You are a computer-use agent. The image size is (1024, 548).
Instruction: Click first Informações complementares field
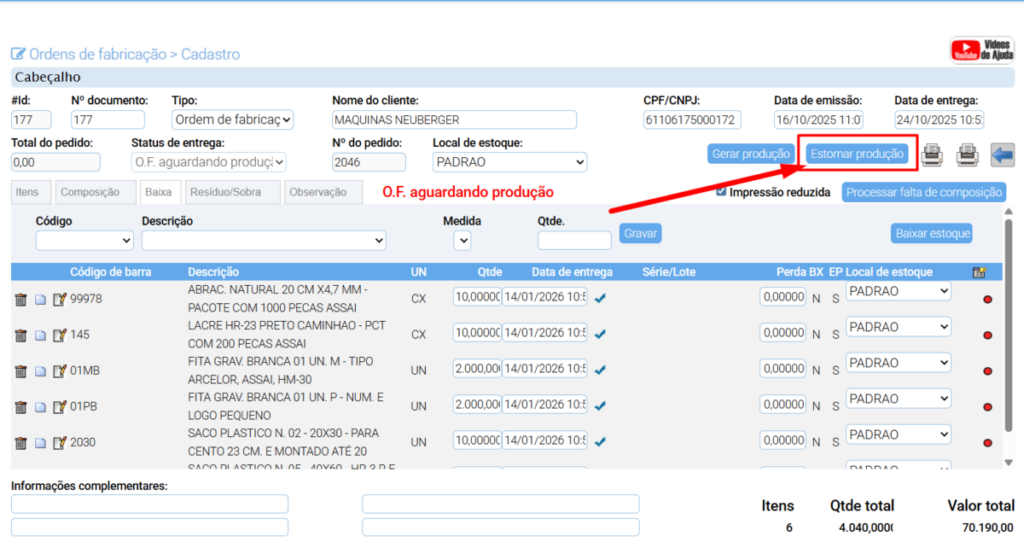150,504
